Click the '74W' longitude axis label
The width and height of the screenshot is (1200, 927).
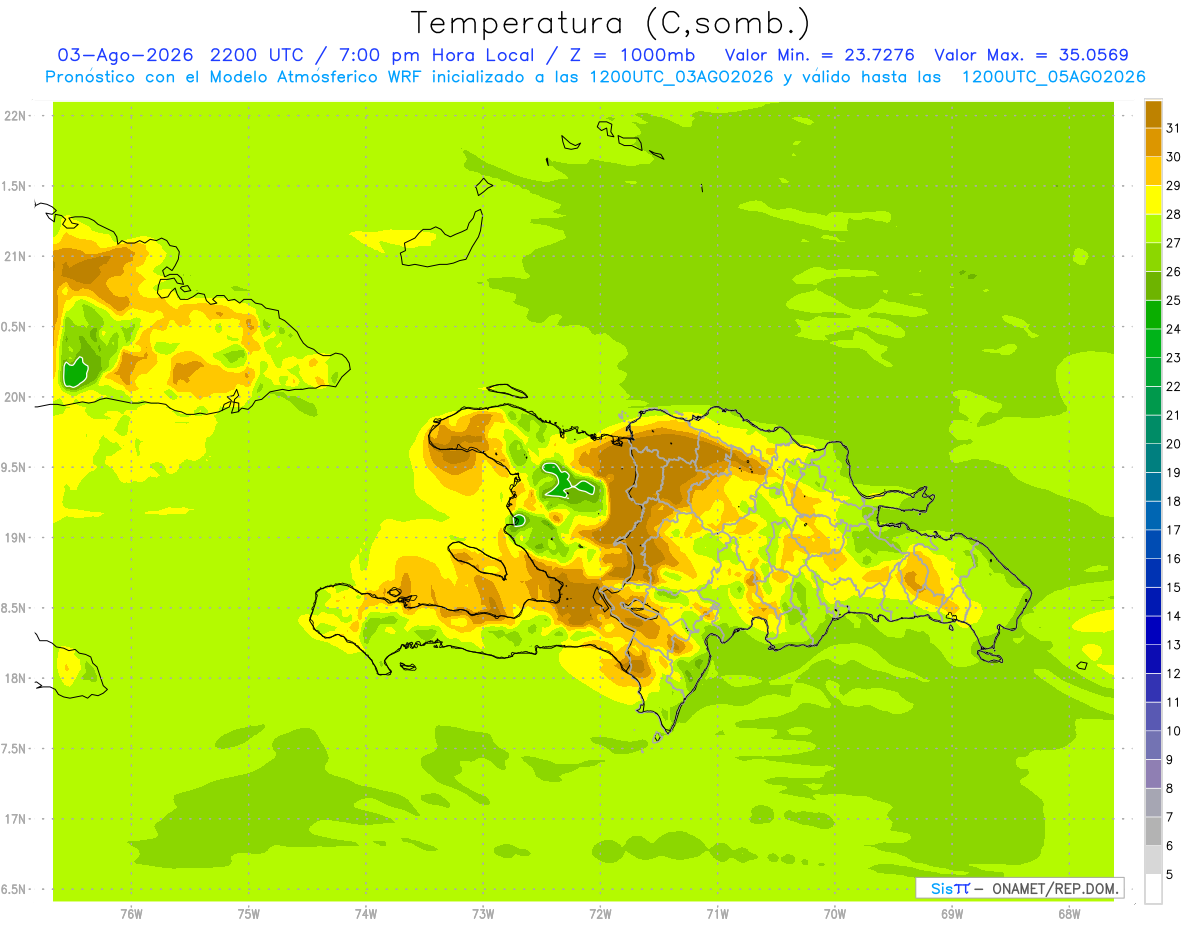pos(366,914)
